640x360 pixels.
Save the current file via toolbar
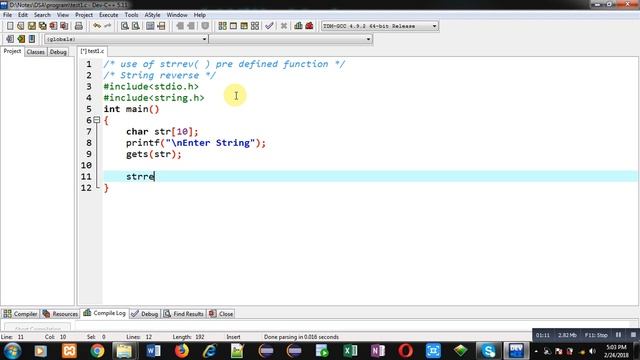31,26
